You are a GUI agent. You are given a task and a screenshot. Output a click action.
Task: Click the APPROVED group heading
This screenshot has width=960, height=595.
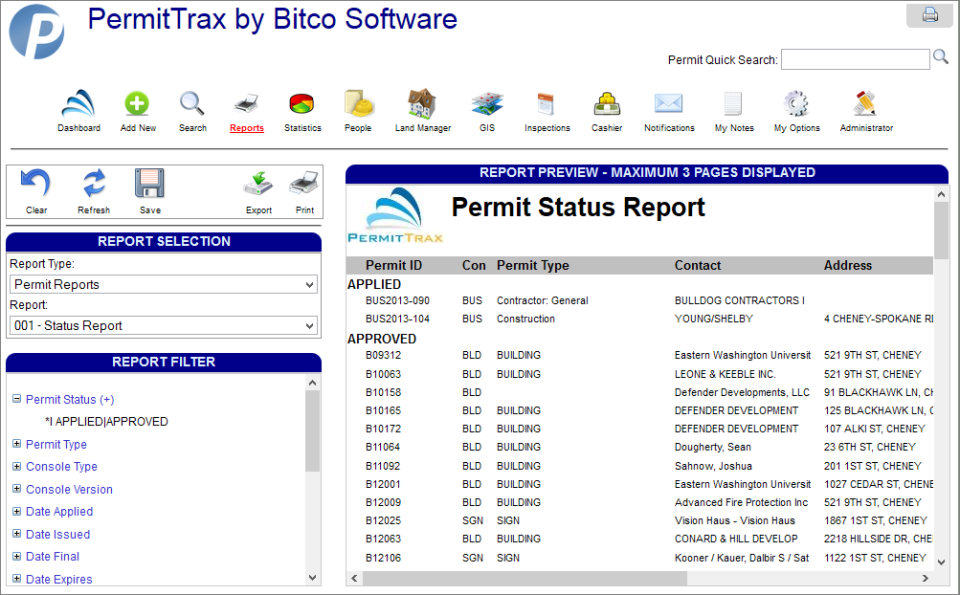pyautogui.click(x=381, y=339)
